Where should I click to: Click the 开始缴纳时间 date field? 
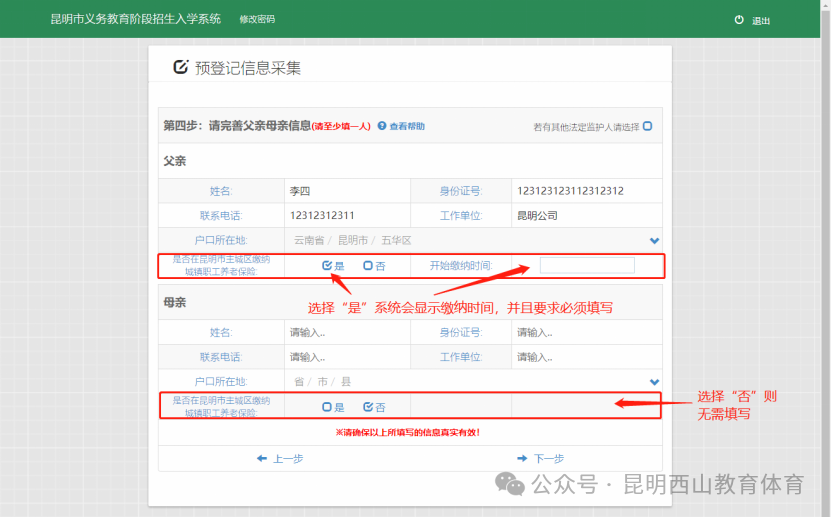[587, 265]
